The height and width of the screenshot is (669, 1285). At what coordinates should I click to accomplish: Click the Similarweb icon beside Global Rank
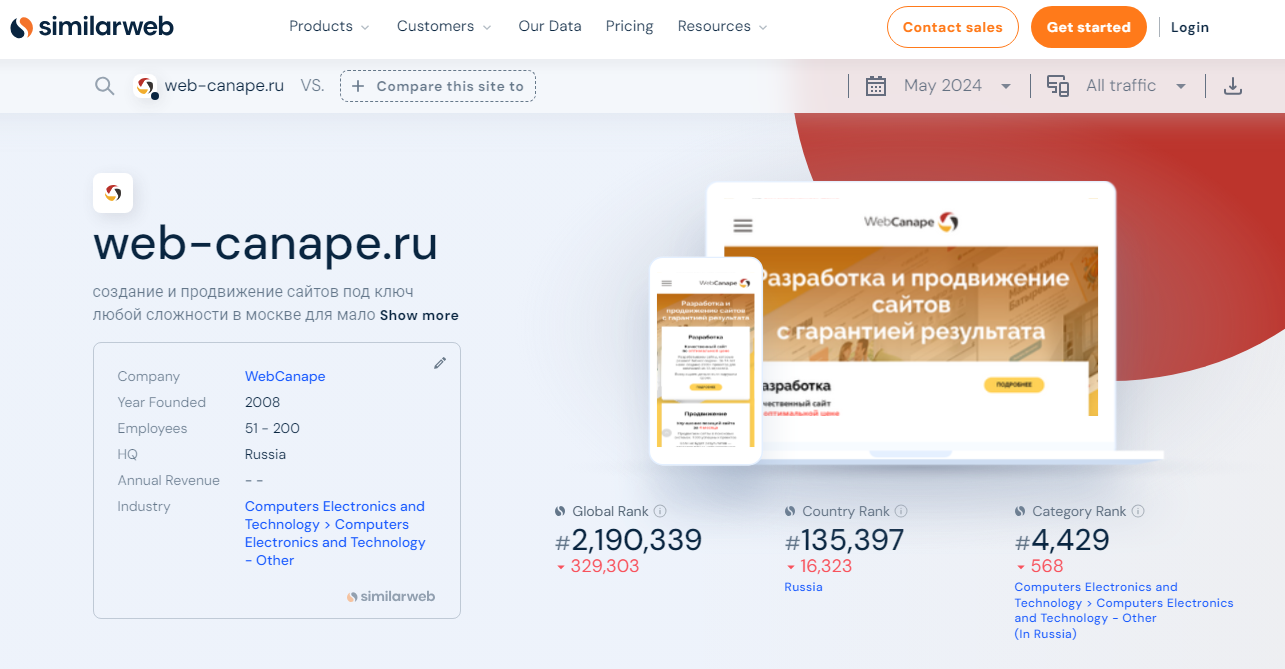coord(561,511)
